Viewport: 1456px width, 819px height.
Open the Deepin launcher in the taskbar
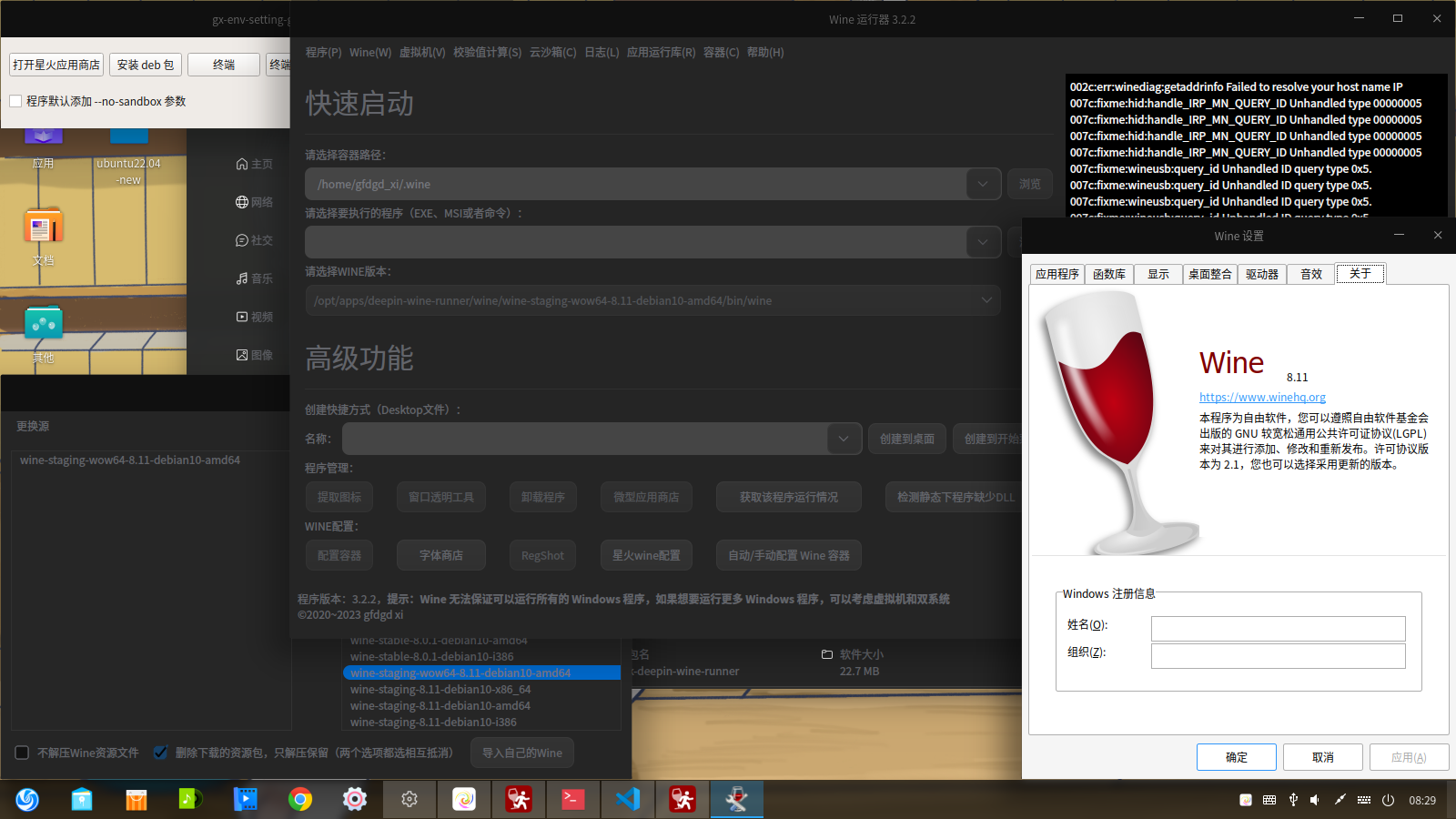point(27,799)
